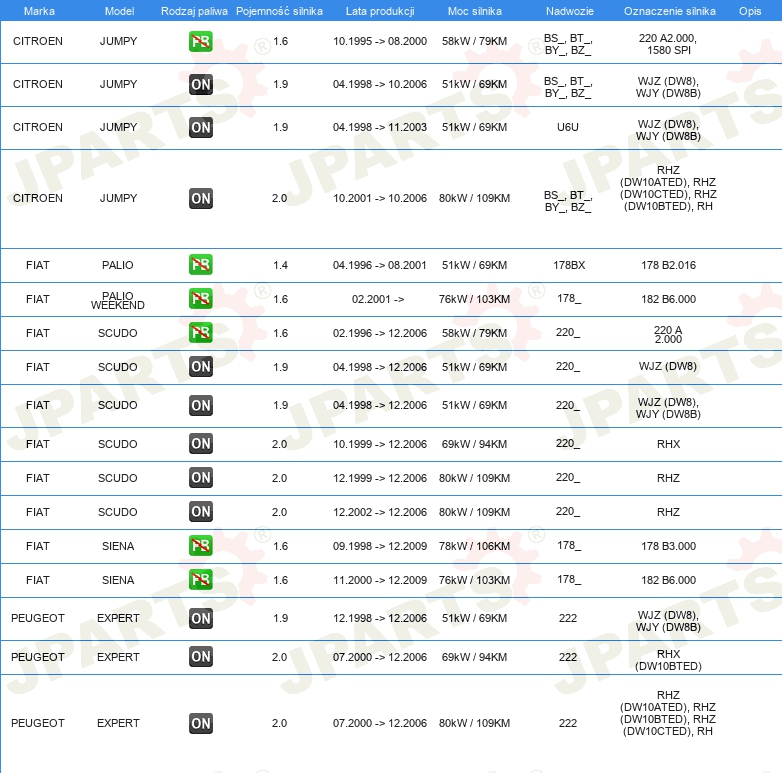Select the date range 02.1996 -> 12.2006

point(380,333)
